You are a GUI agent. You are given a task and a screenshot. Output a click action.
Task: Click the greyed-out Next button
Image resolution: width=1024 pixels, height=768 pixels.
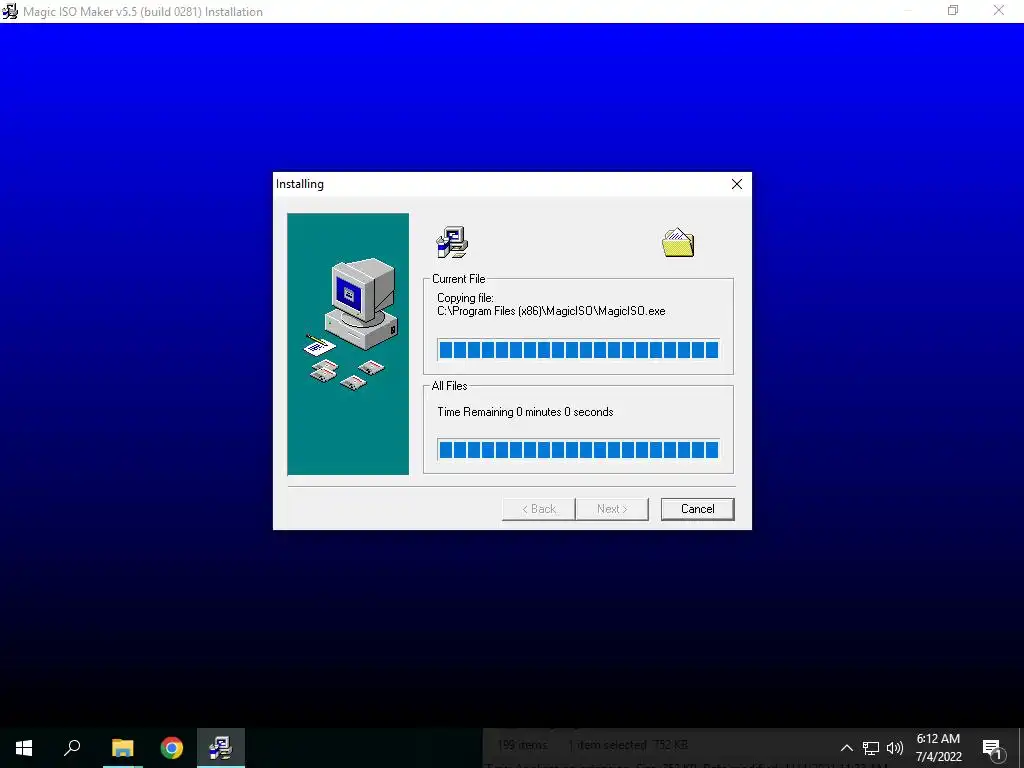click(x=612, y=509)
